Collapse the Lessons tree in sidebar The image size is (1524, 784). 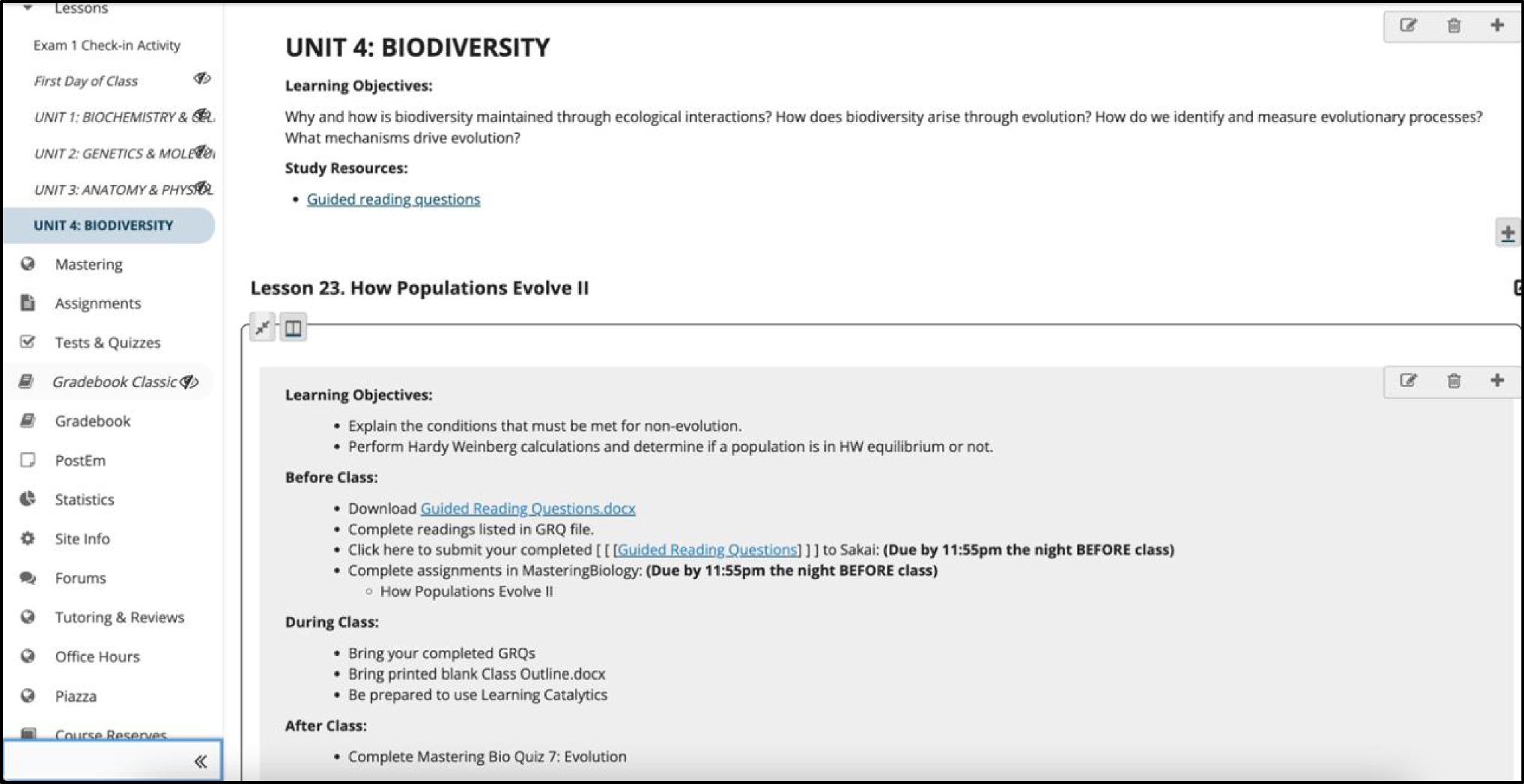click(x=28, y=8)
